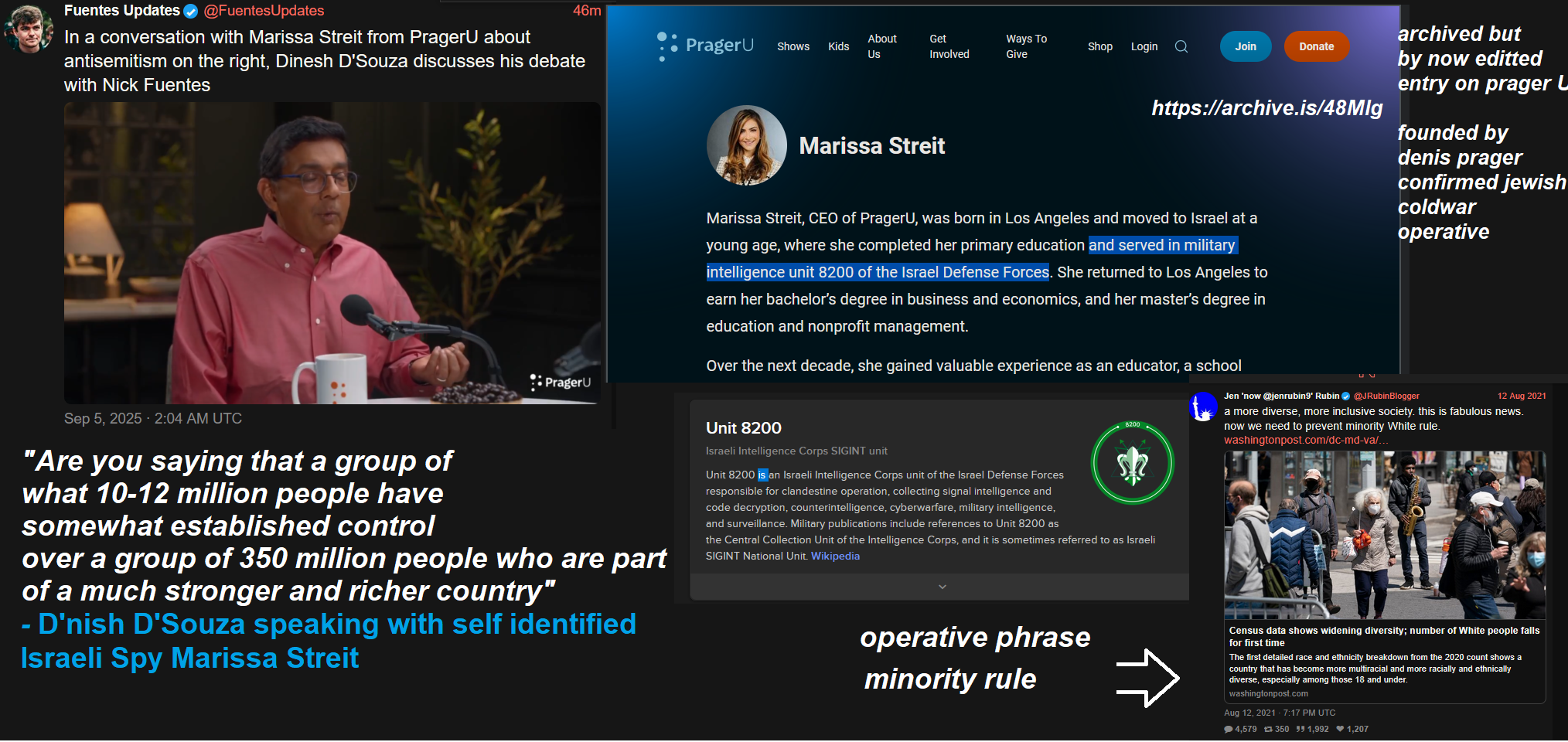The height and width of the screenshot is (742, 1568).
Task: Open the Fuentes Updates display name
Action: (122, 11)
